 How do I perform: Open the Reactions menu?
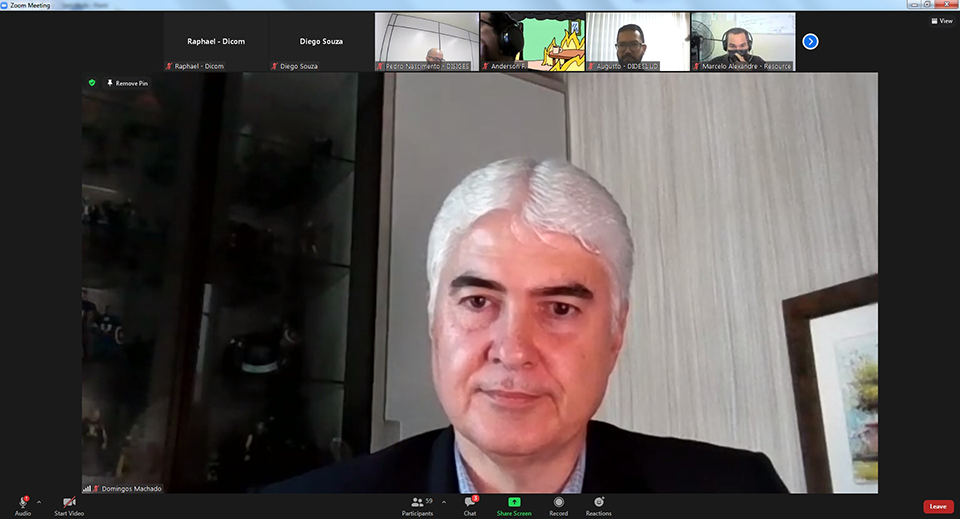point(599,502)
